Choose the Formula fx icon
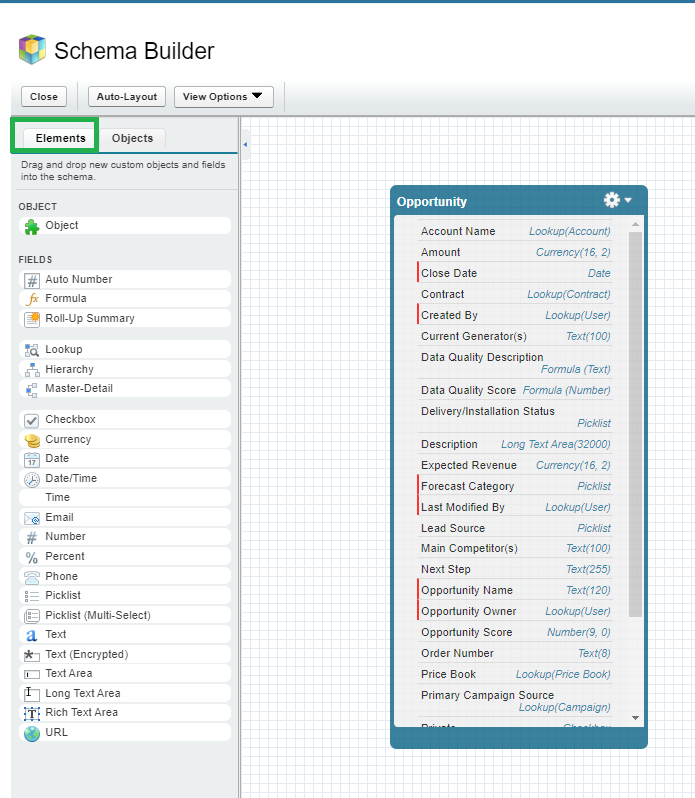The height and width of the screenshot is (798, 695). pos(32,299)
